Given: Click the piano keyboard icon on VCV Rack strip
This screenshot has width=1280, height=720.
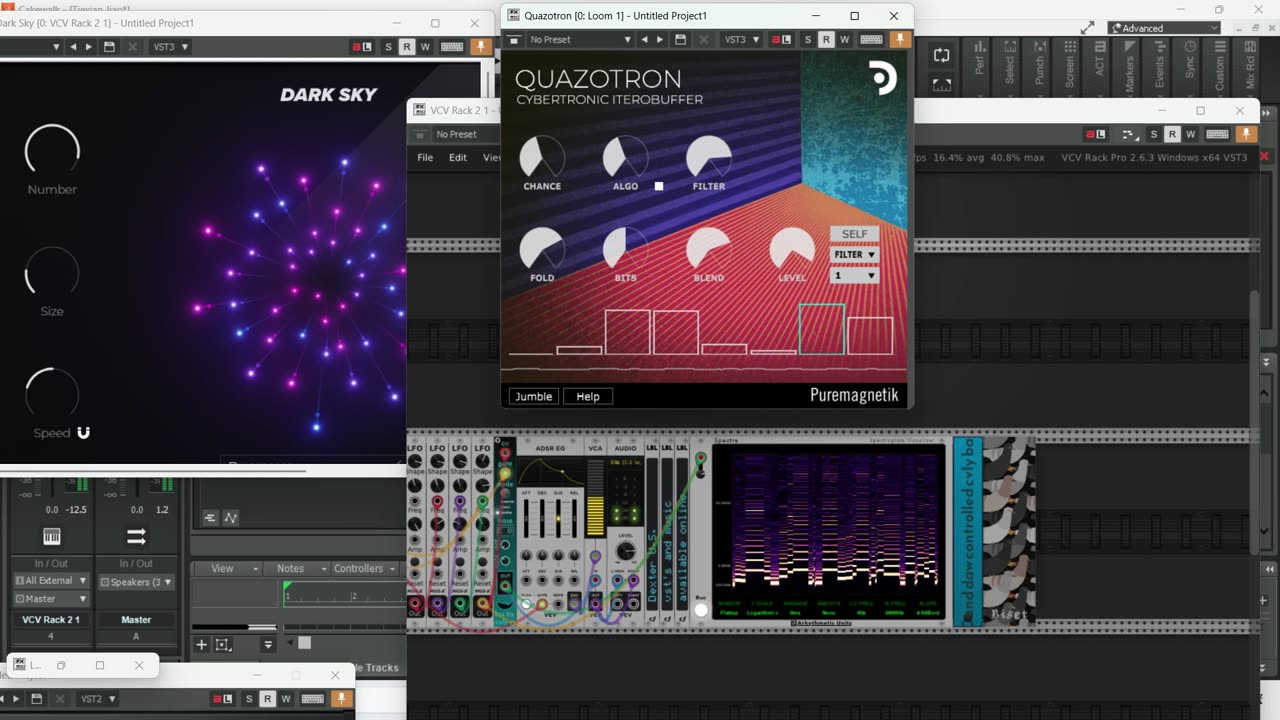Looking at the screenshot, I should click(x=51, y=537).
